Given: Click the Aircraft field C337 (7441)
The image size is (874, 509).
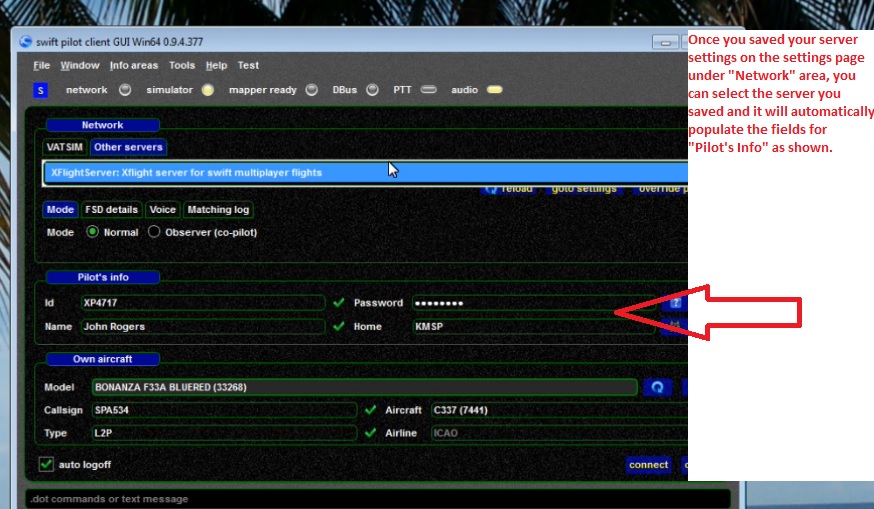Looking at the screenshot, I should click(559, 410).
